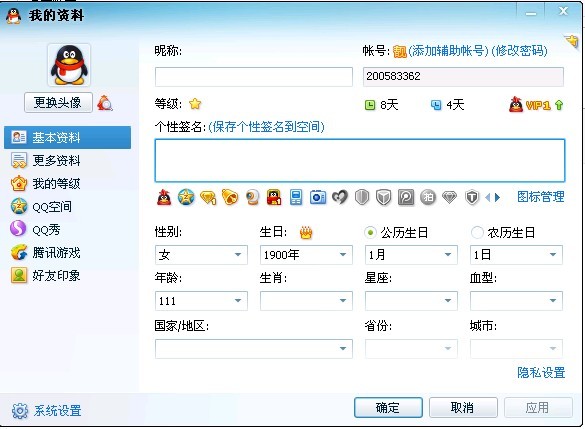Click the 昵称 nickname input field
Image resolution: width=585 pixels, height=429 pixels.
tap(254, 77)
